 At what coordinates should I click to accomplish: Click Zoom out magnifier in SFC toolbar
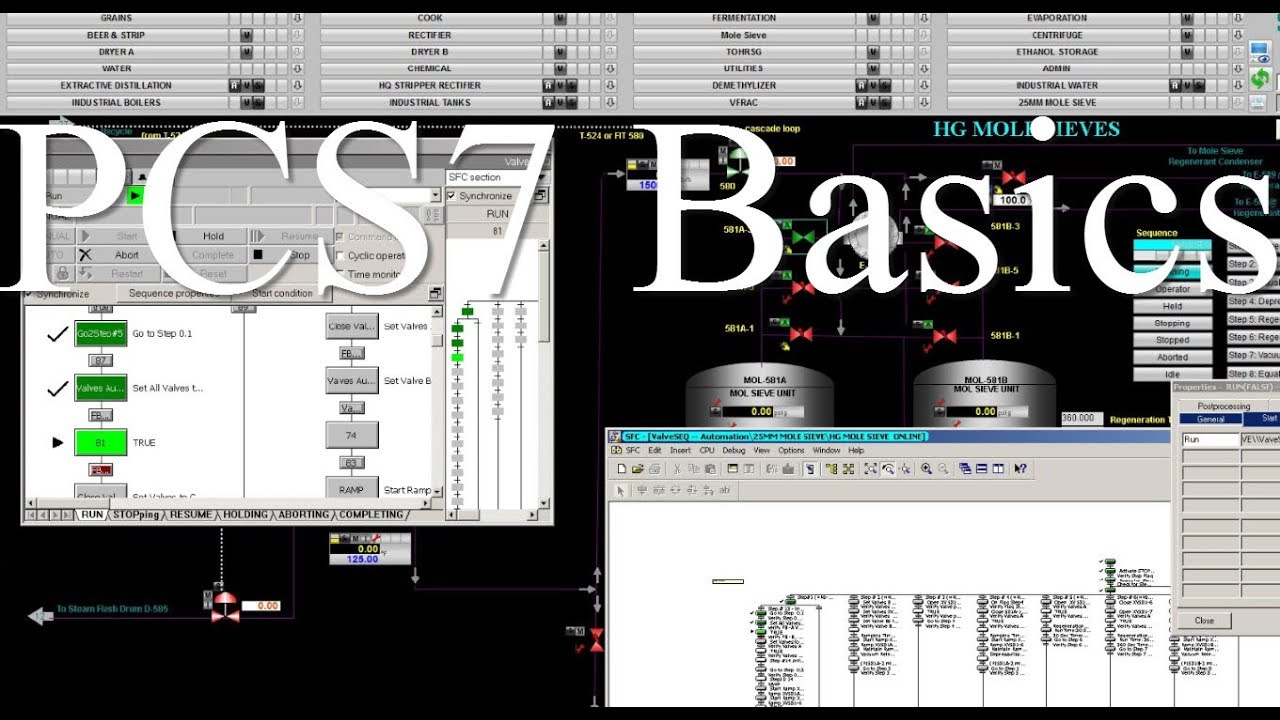(x=943, y=468)
